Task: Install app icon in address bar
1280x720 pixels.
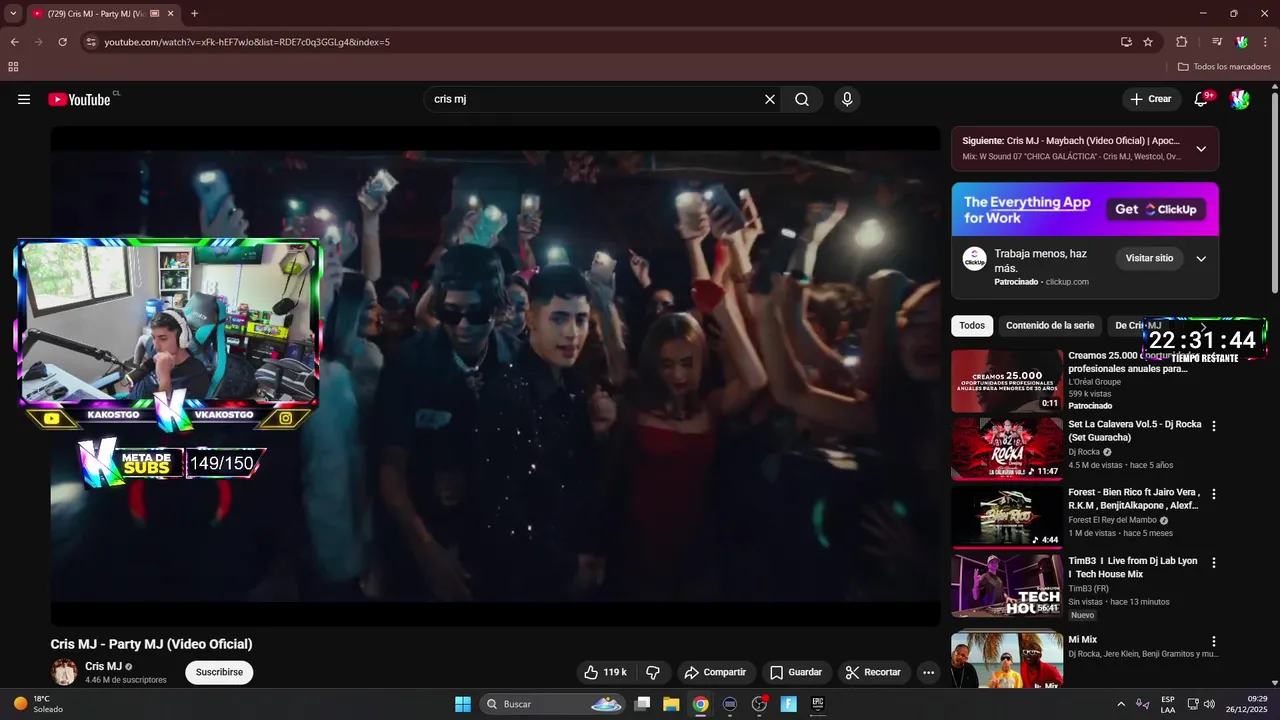Action: (x=1126, y=42)
